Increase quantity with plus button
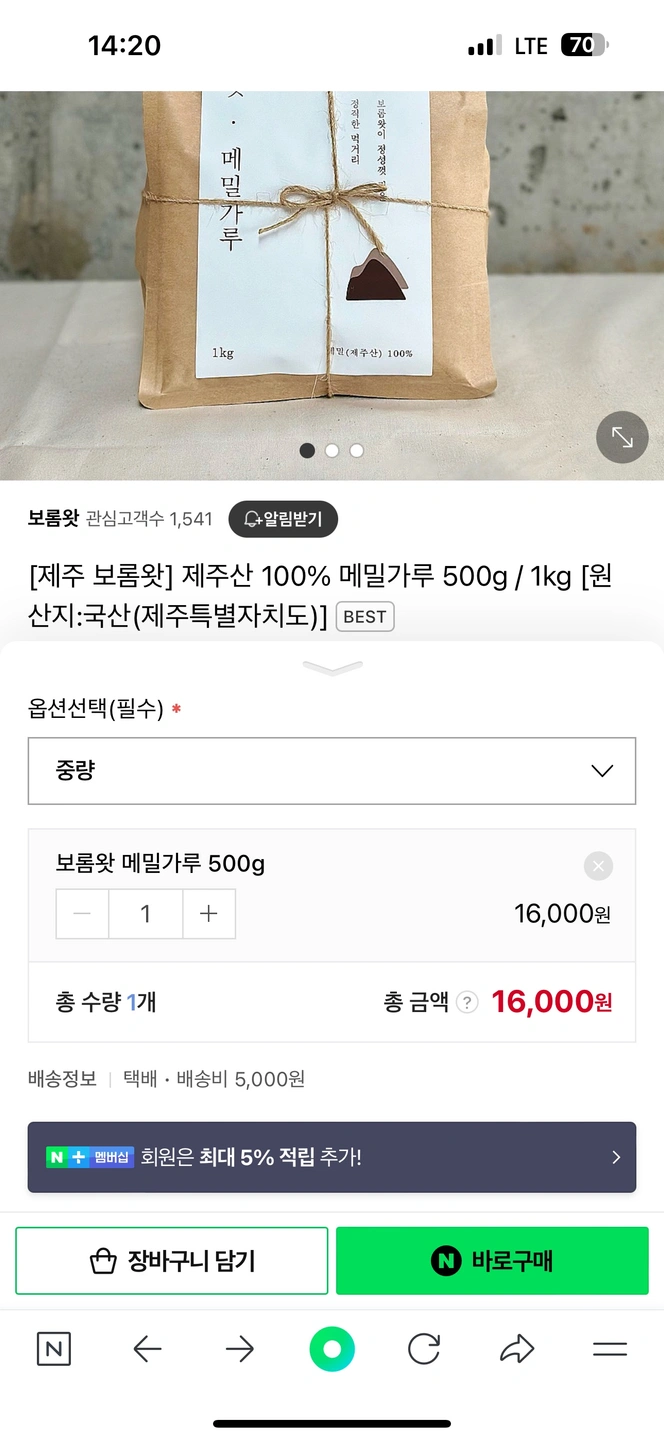 pos(208,914)
